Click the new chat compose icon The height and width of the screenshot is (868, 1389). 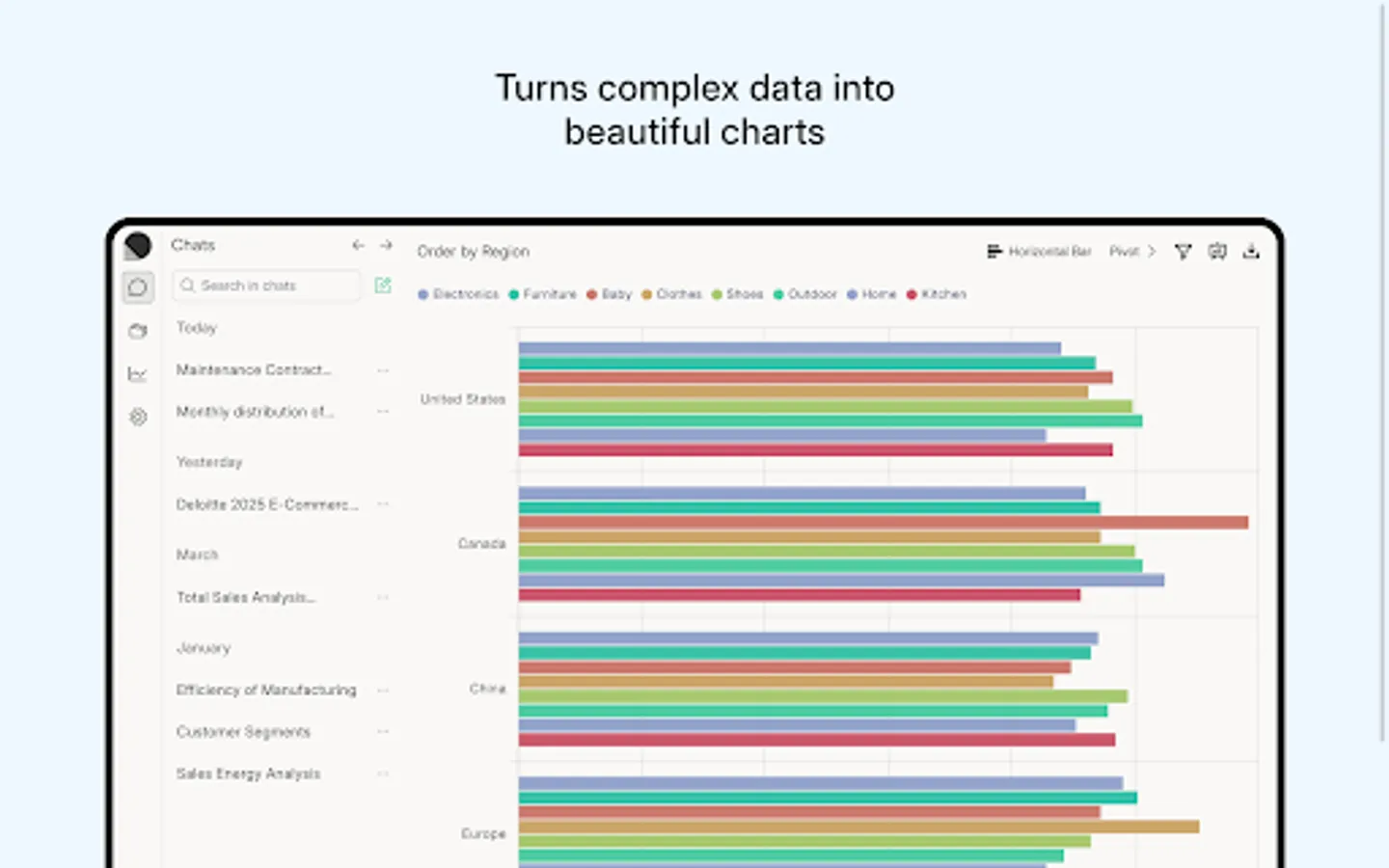[383, 285]
